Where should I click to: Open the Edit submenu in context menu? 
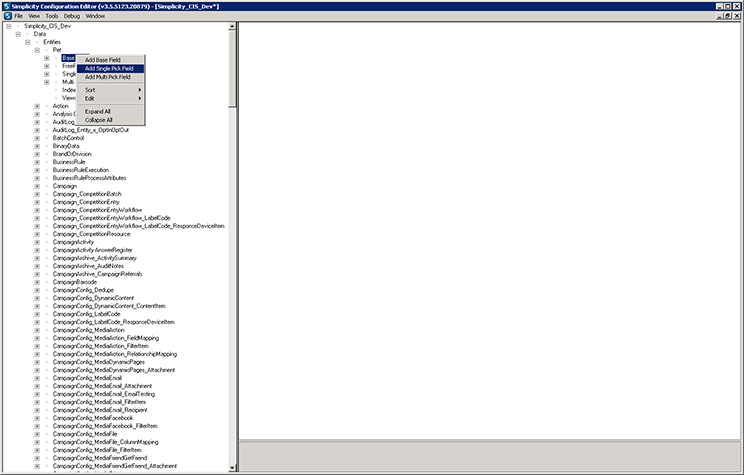[111, 99]
